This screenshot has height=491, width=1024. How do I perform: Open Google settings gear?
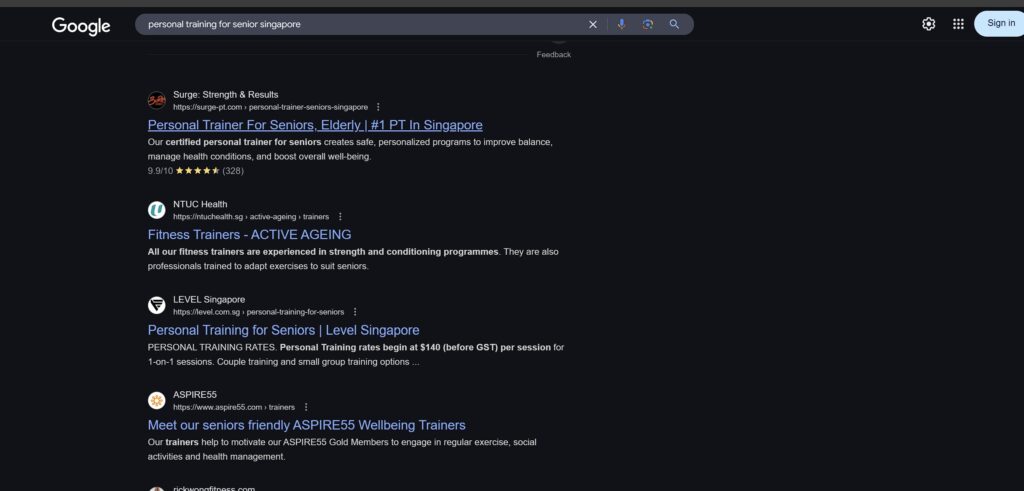tap(928, 24)
